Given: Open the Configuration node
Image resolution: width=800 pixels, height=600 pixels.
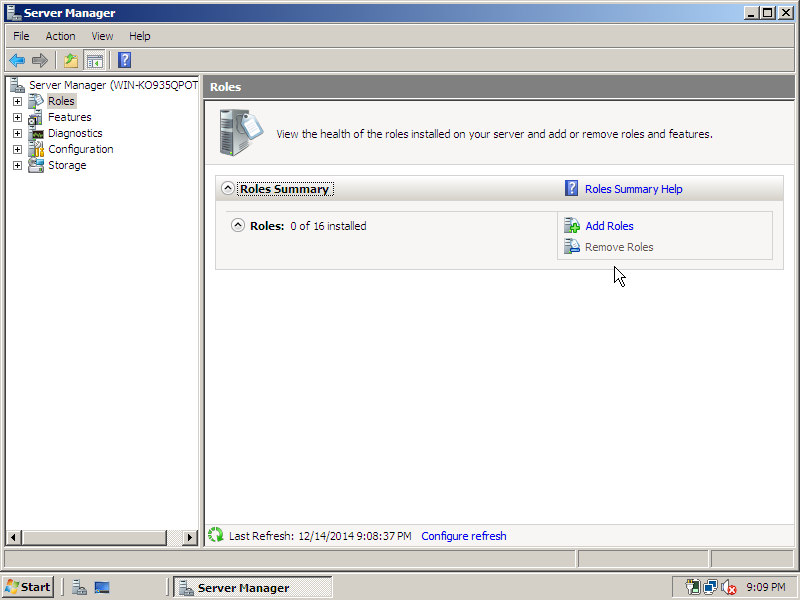Looking at the screenshot, I should 81,149.
